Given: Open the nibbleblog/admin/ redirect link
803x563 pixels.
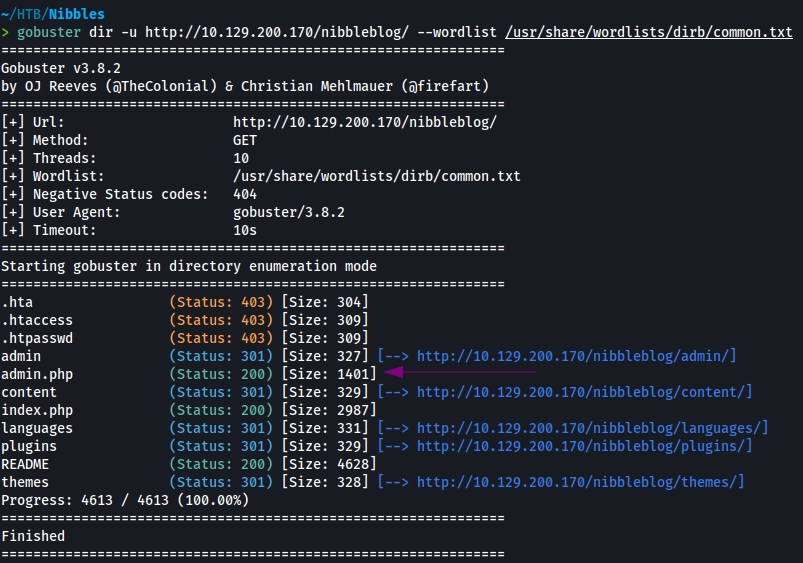Looking at the screenshot, I should point(576,356).
